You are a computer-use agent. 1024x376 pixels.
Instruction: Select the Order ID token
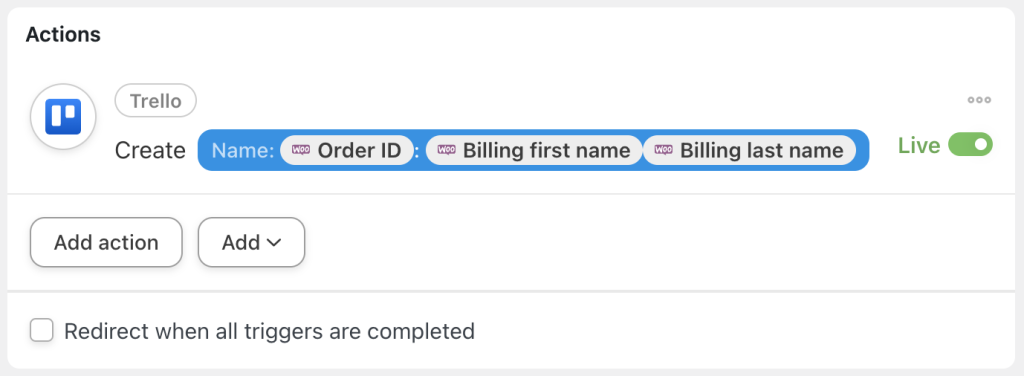(x=347, y=150)
